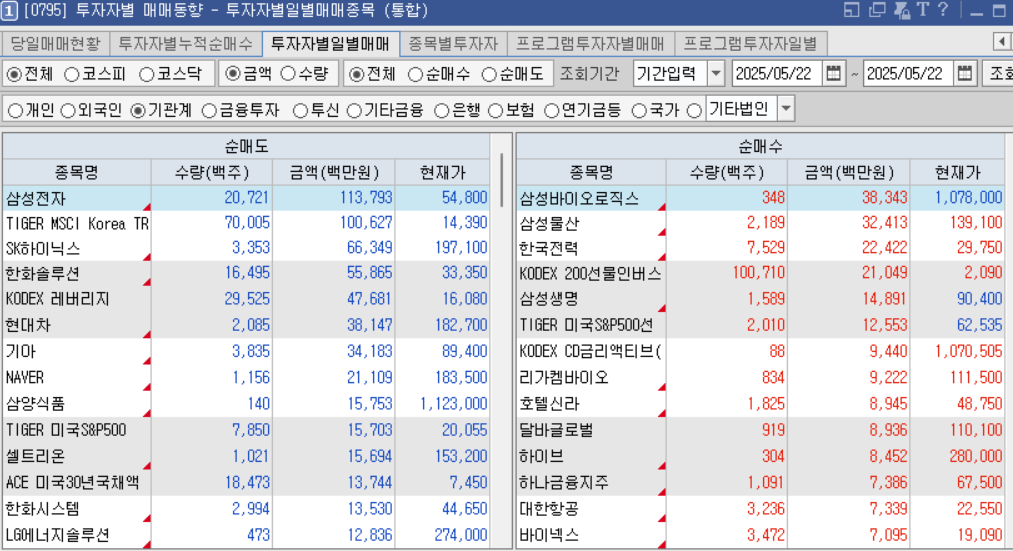Select the 순매도 filter radio button
Image resolution: width=1013 pixels, height=551 pixels.
click(489, 74)
